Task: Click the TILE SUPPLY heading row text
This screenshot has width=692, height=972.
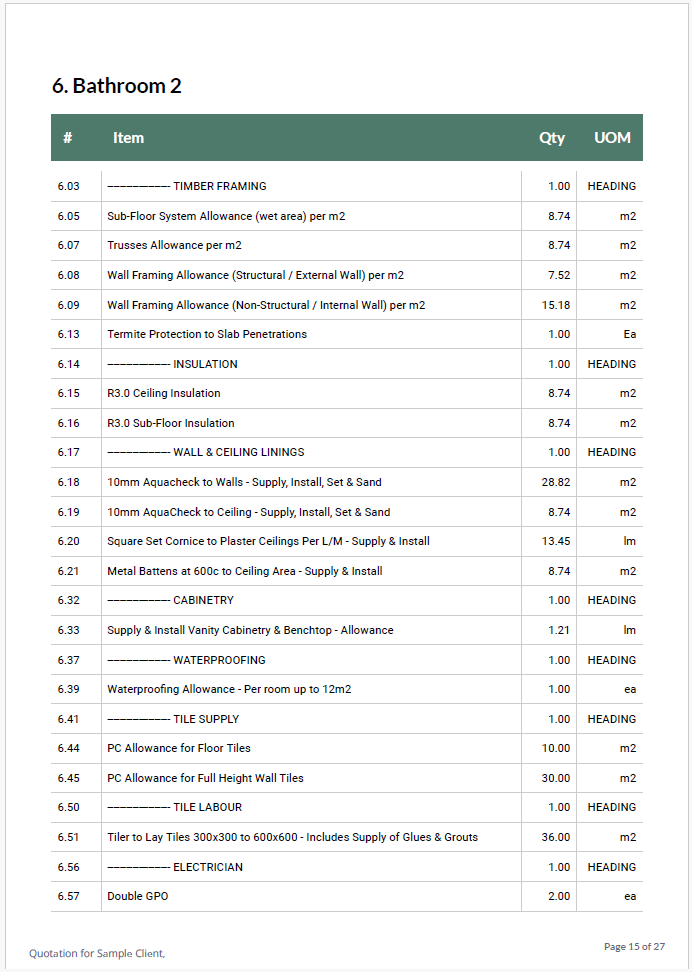Action: [173, 719]
